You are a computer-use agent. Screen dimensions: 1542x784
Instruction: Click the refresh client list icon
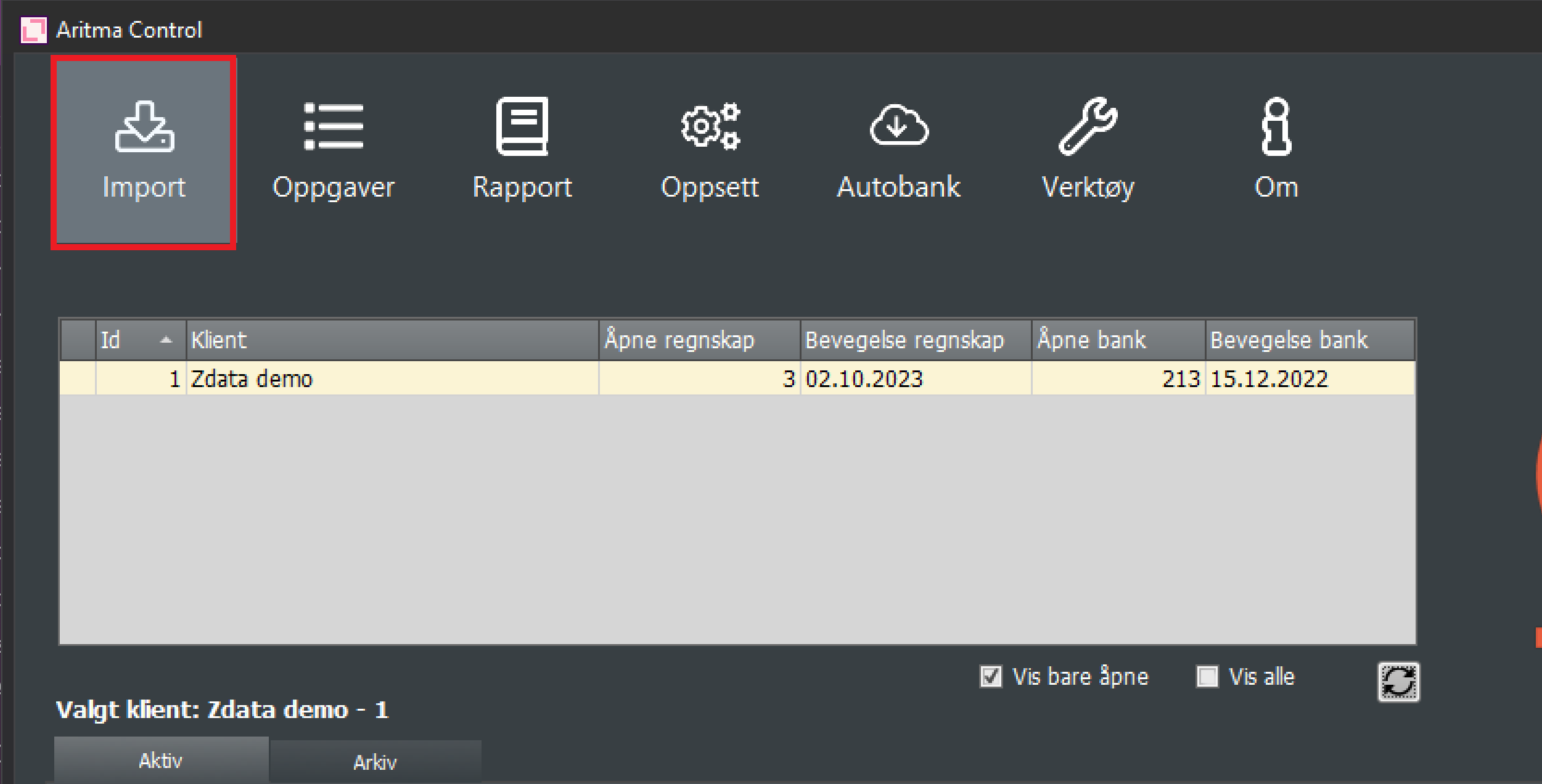coord(1398,682)
